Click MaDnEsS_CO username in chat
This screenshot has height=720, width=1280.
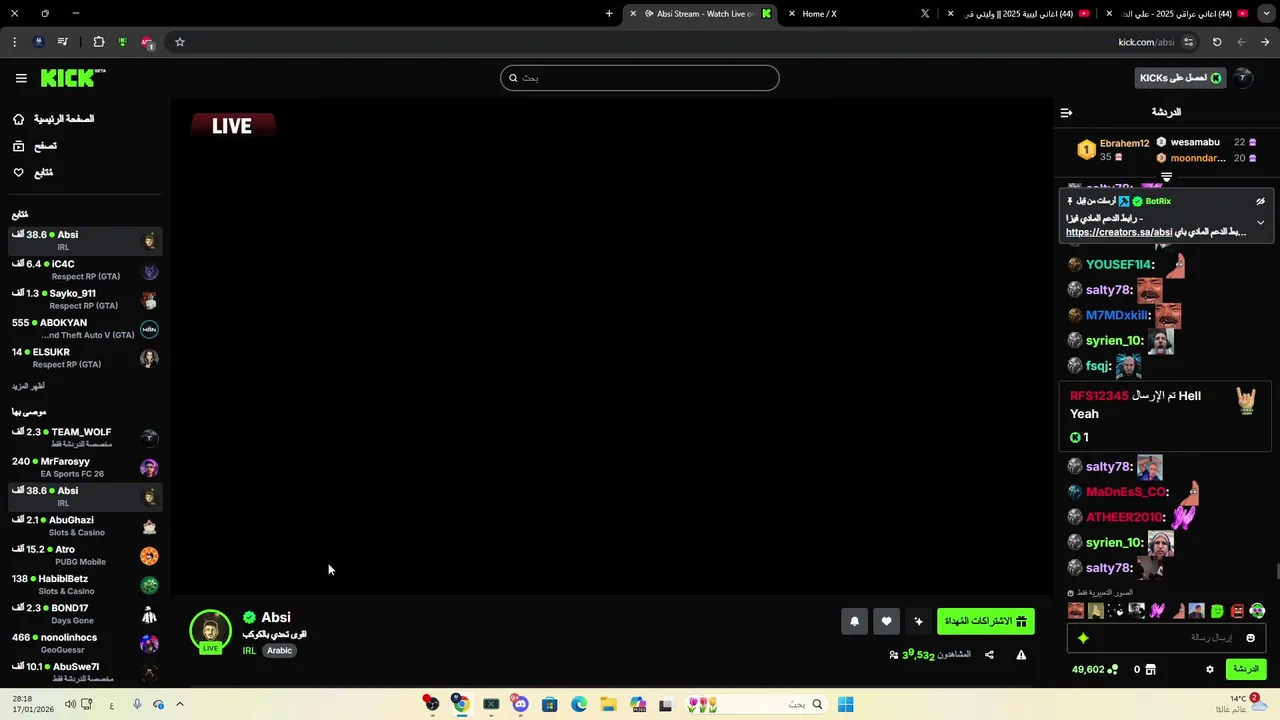1126,492
